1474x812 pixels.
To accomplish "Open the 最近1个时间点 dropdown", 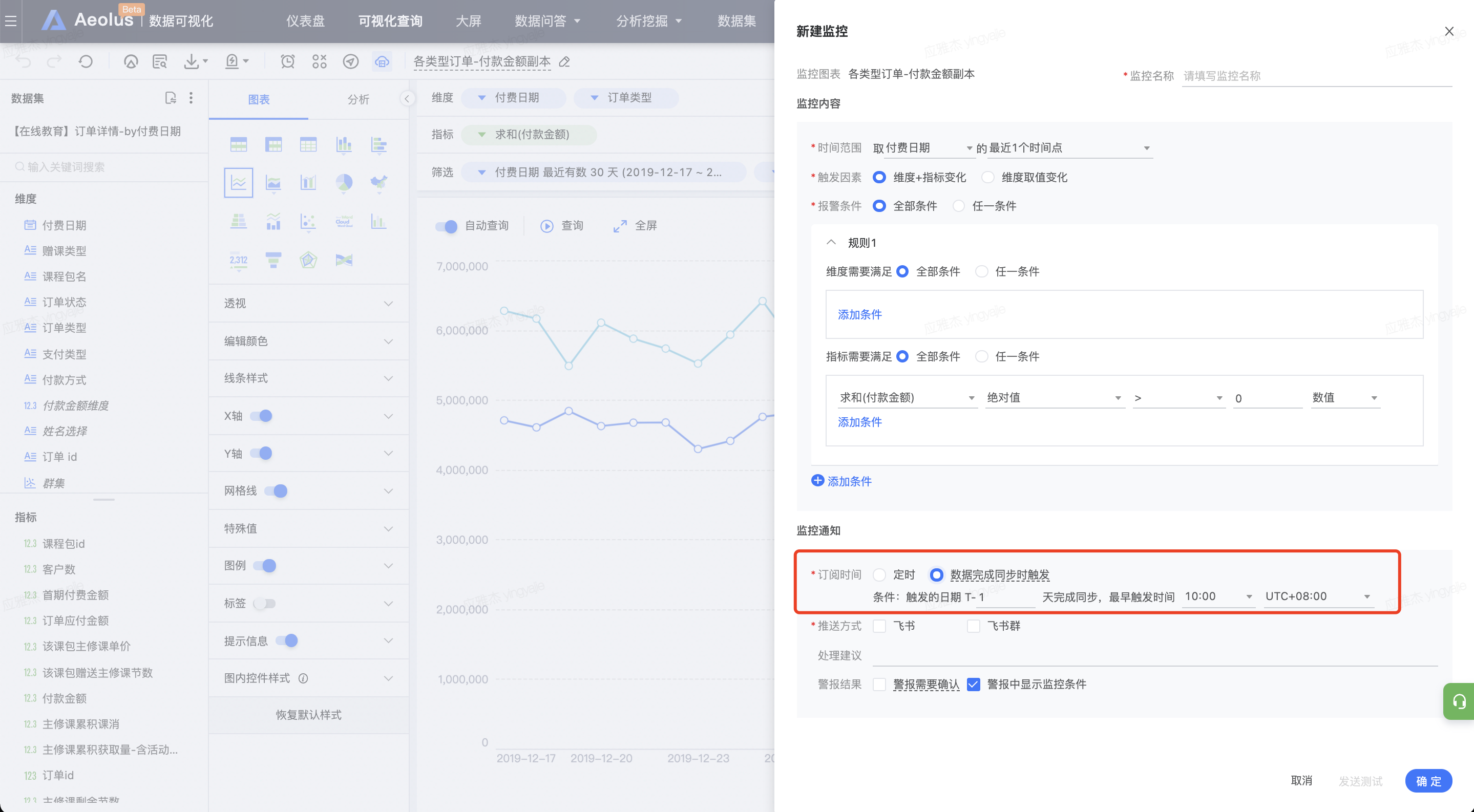I will pos(1070,148).
